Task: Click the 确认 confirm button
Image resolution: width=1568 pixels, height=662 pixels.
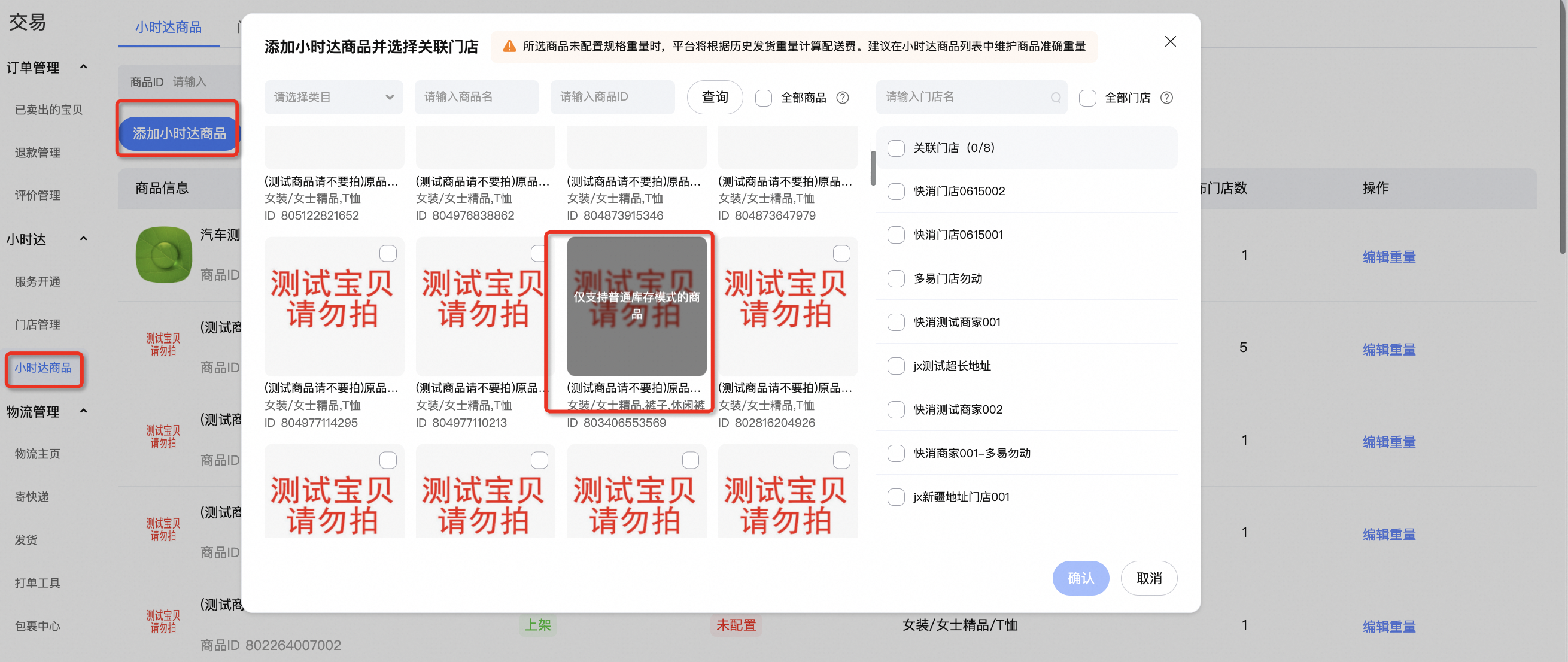Action: (x=1080, y=578)
